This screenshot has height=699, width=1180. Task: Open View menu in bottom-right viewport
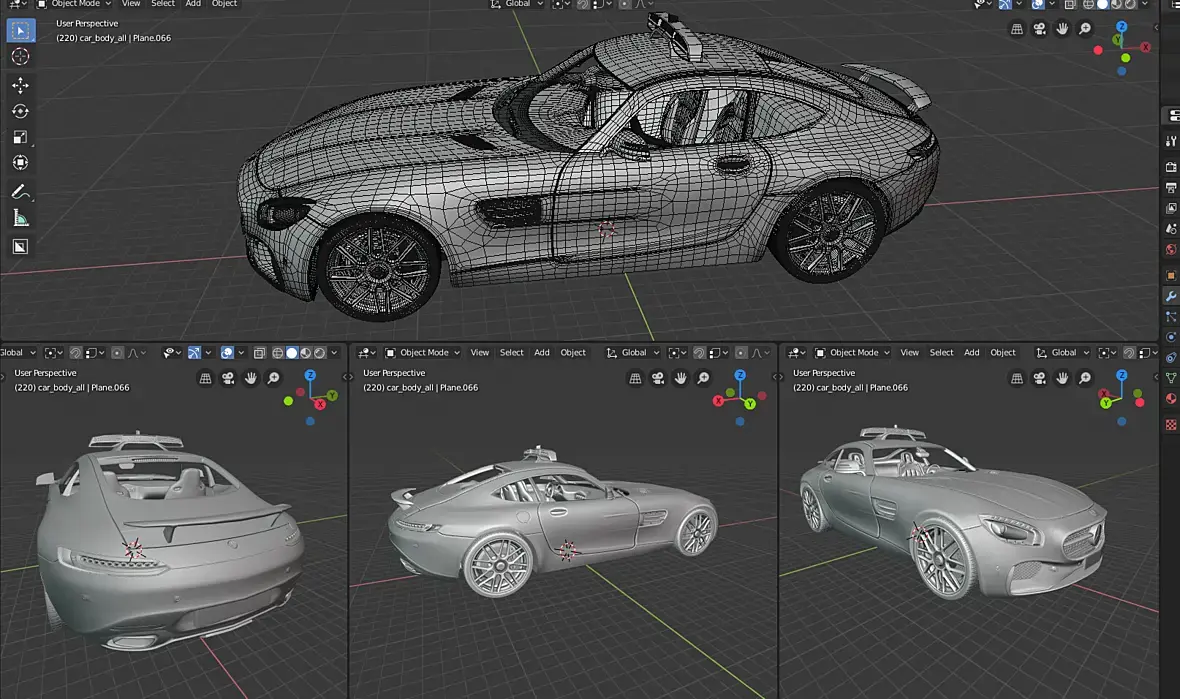coord(909,352)
